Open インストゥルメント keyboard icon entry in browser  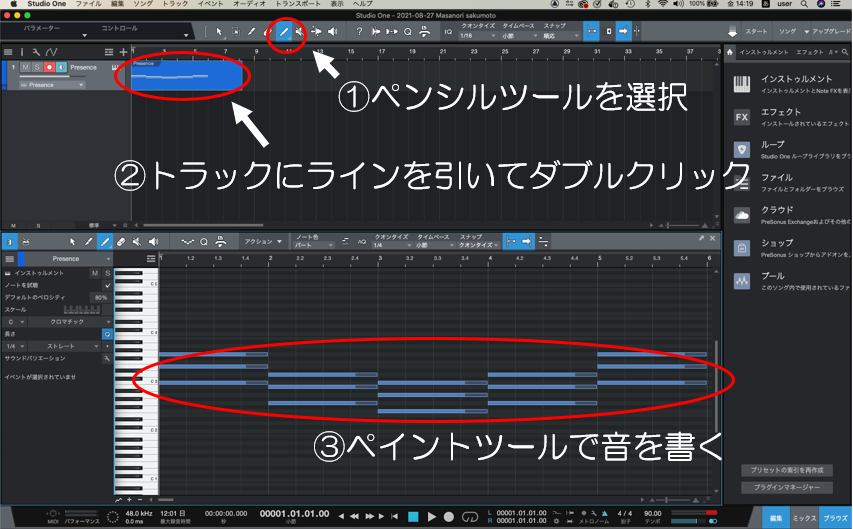click(x=742, y=84)
